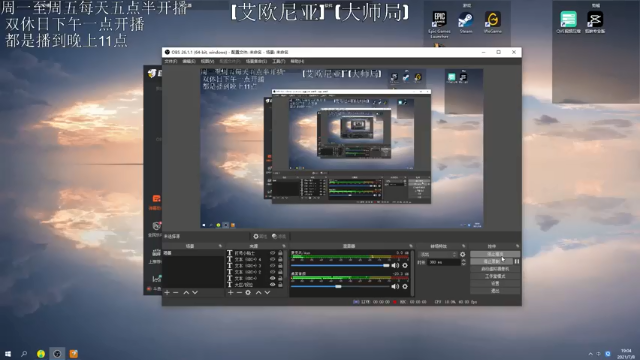Screen dimensions: 640x360
Task: Pause recording with the pause icon
Action: tap(517, 262)
